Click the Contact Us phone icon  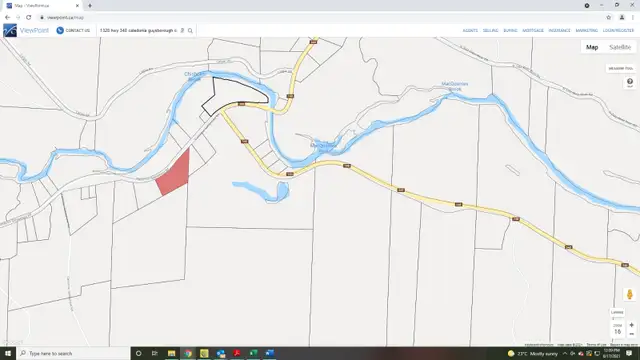[x=60, y=31]
